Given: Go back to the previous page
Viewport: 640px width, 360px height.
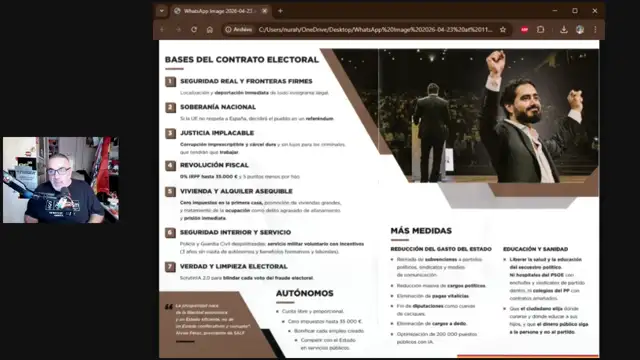Looking at the screenshot, I should pyautogui.click(x=162, y=30).
